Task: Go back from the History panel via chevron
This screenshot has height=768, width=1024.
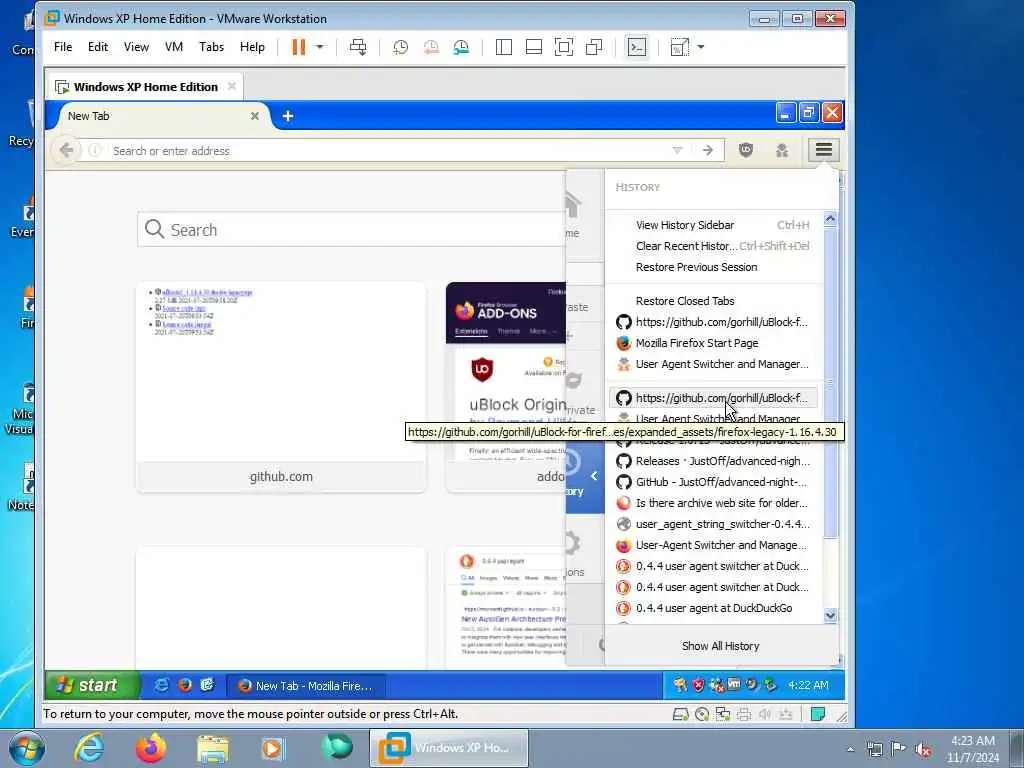Action: [x=594, y=476]
